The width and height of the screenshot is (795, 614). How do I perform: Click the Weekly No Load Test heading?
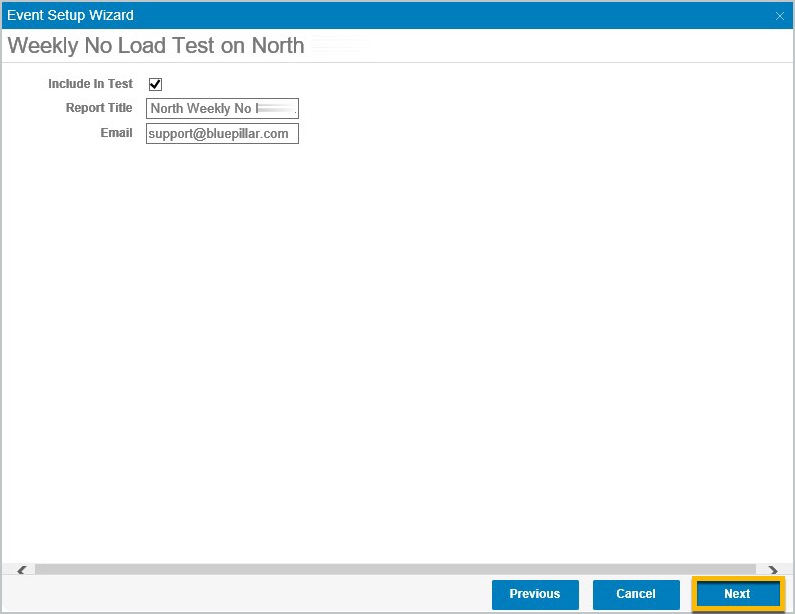coord(156,46)
